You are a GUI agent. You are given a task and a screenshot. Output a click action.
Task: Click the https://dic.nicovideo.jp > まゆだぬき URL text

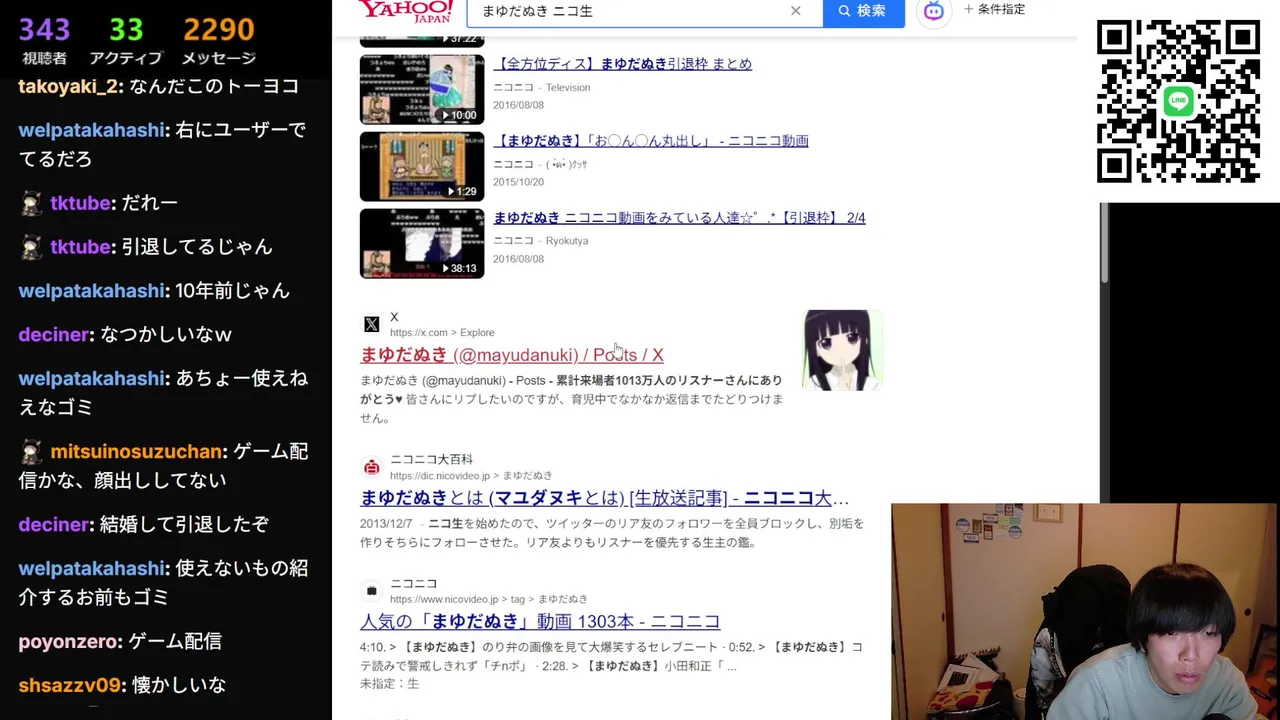[x=471, y=476]
